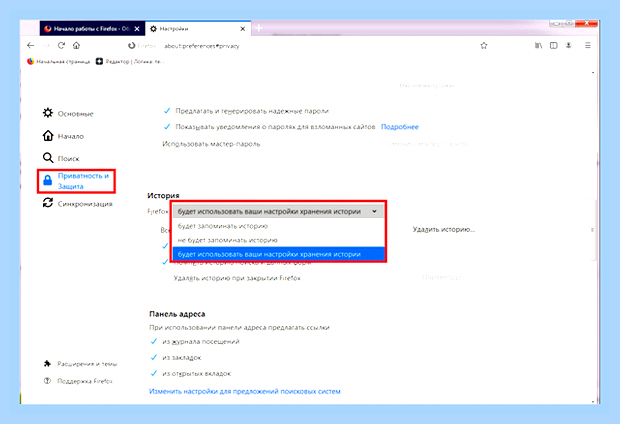This screenshot has width=620, height=424.
Task: Toggle 'из открытых вкладок' checkbox
Action: (154, 373)
